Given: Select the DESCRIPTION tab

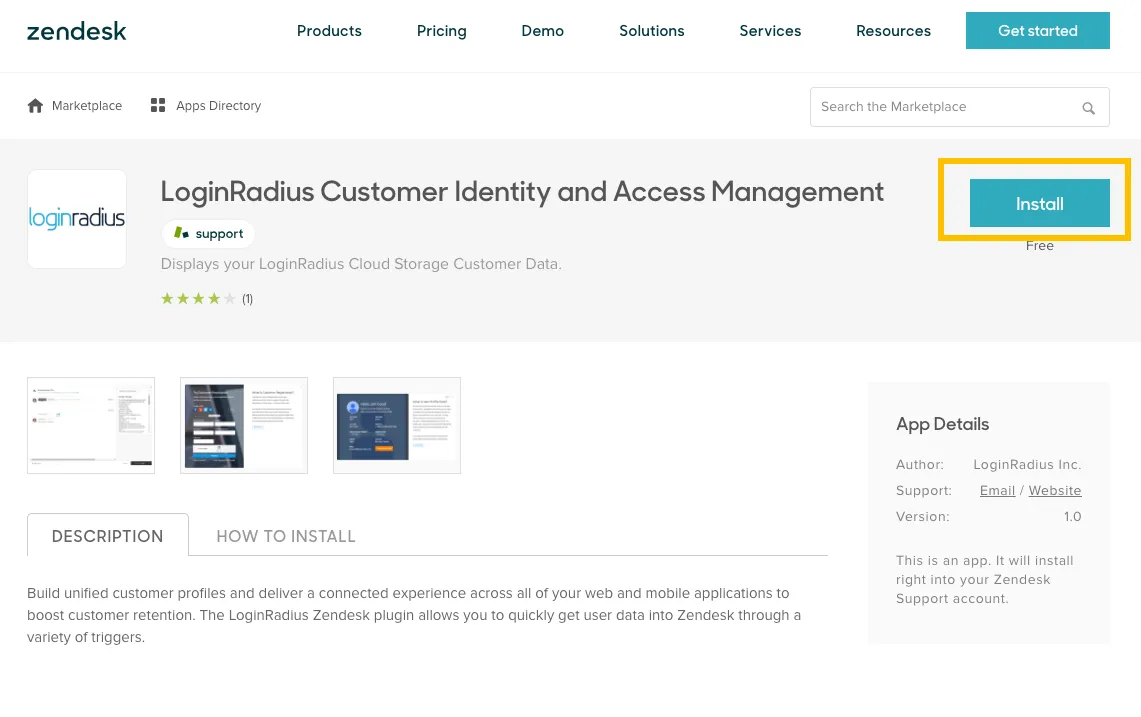Looking at the screenshot, I should click(x=108, y=536).
